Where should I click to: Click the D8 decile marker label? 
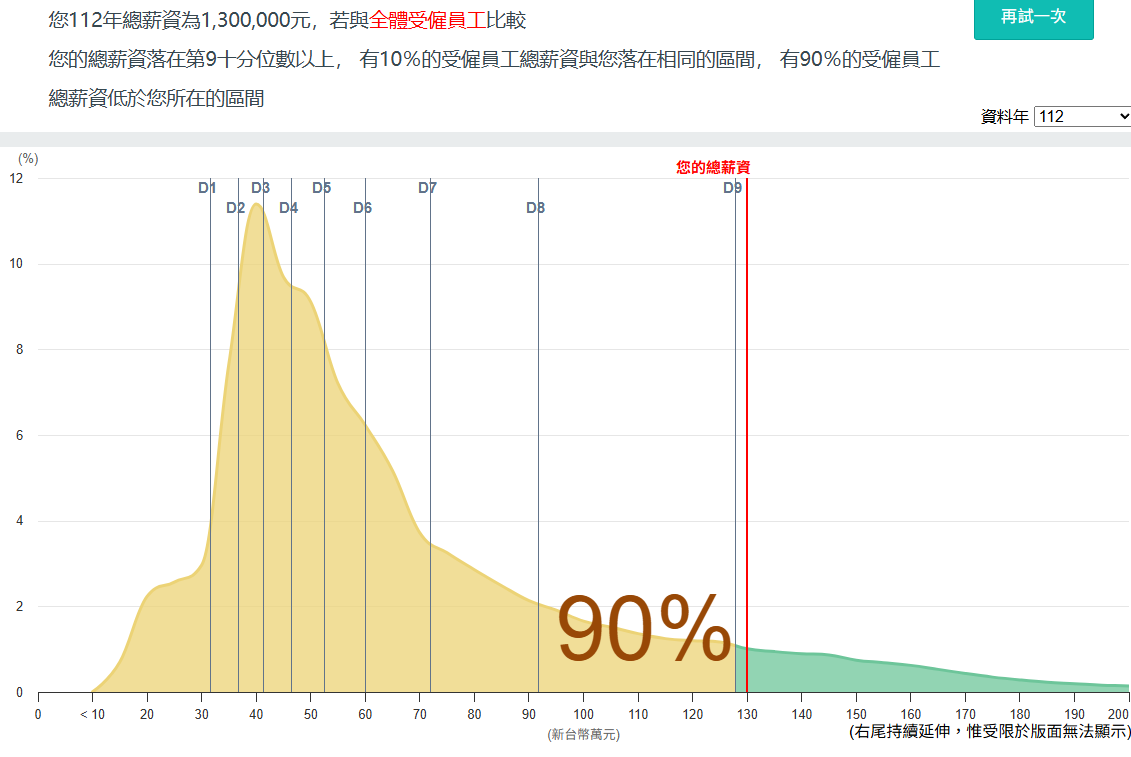[535, 208]
